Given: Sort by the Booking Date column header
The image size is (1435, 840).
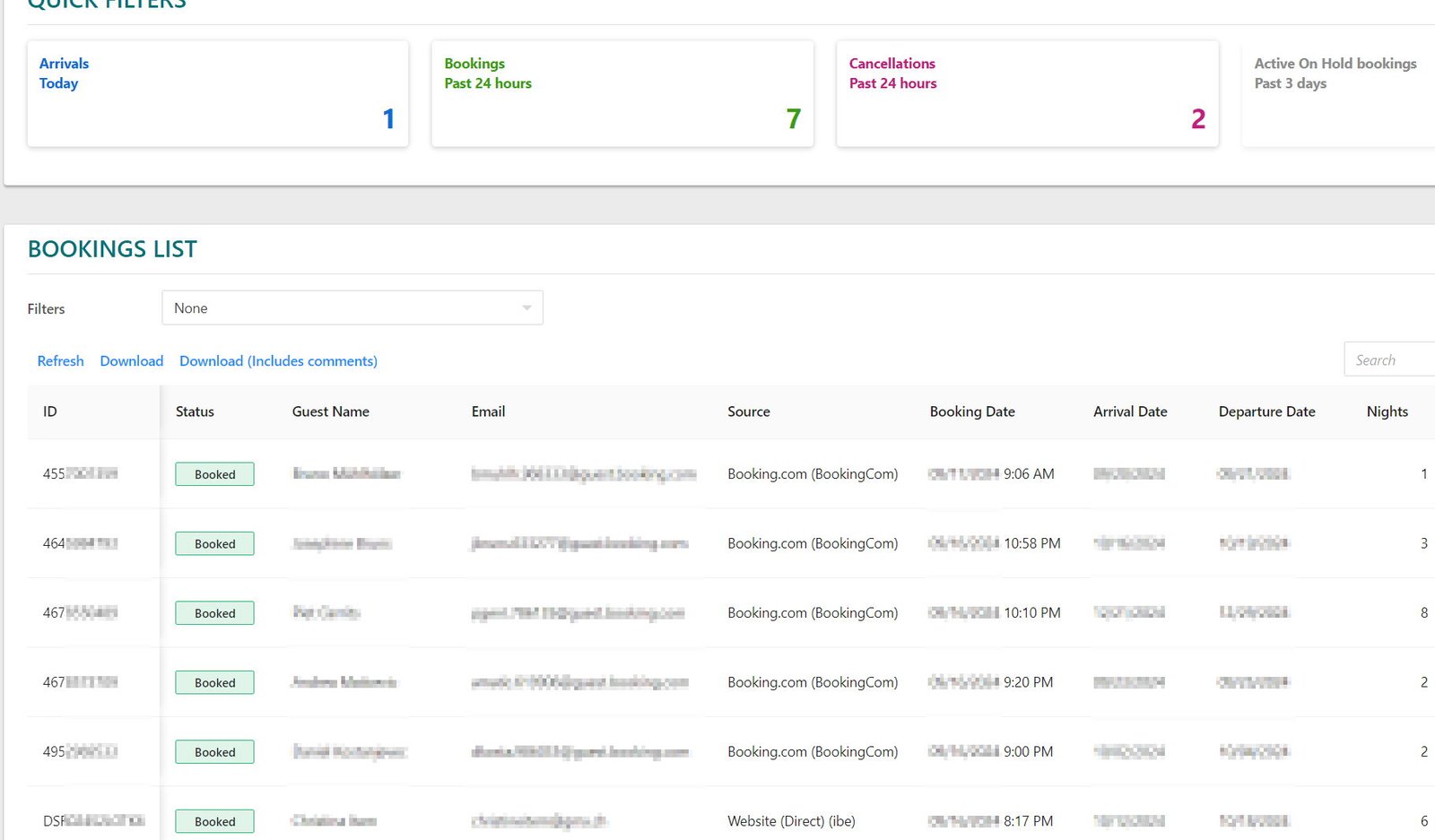Looking at the screenshot, I should 972,411.
